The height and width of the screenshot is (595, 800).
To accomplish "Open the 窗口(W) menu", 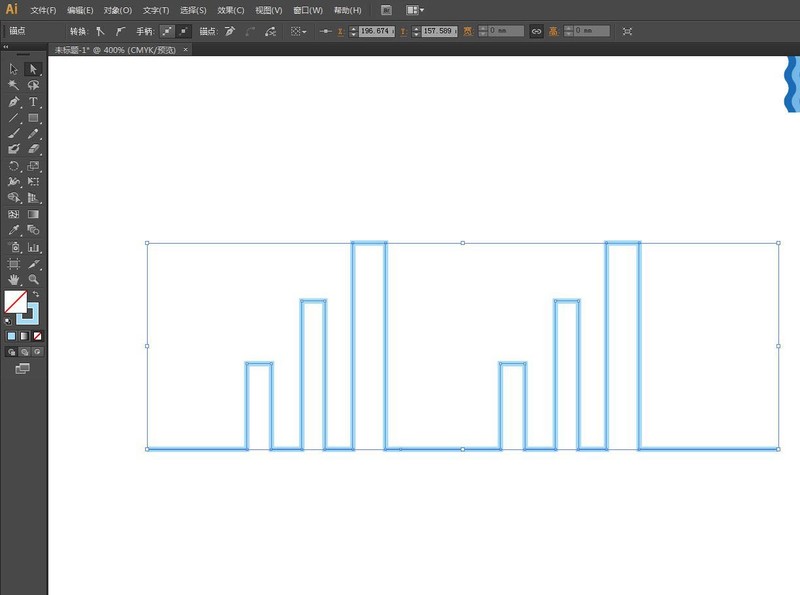I will click(x=308, y=10).
